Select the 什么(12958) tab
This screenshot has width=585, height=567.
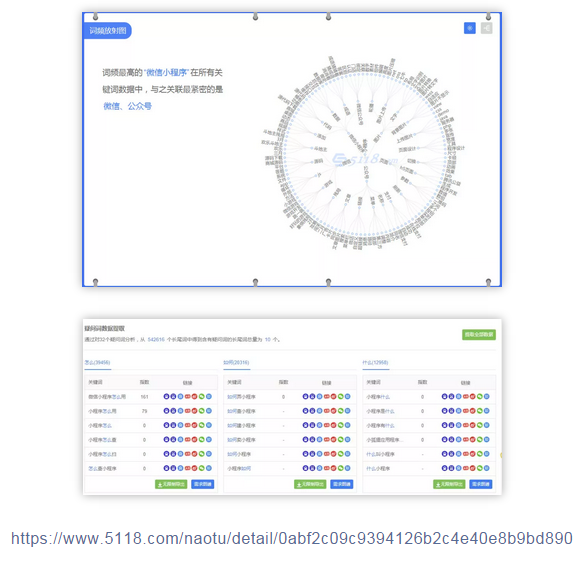[375, 362]
